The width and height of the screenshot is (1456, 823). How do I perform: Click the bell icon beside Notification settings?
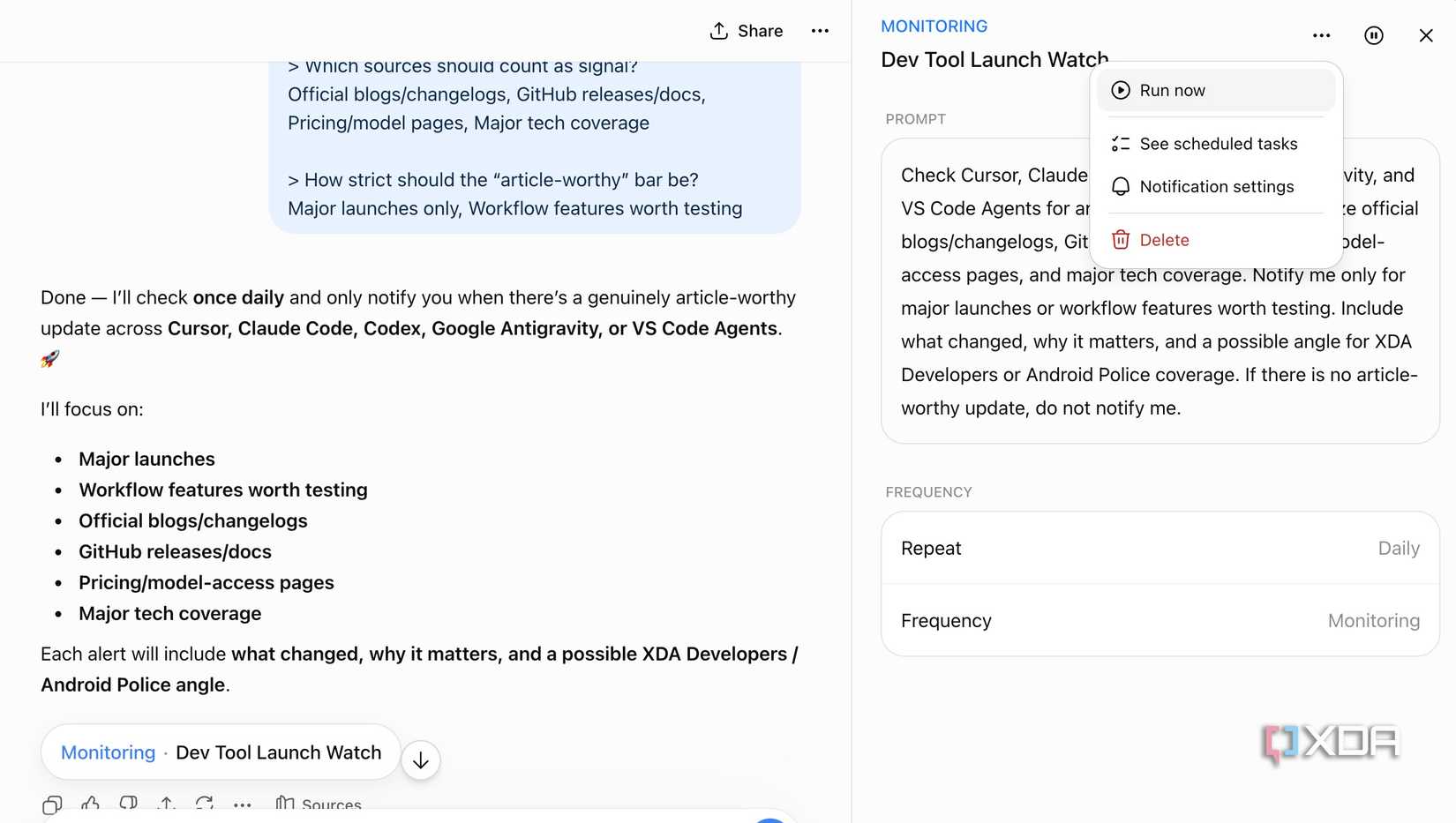point(1121,186)
